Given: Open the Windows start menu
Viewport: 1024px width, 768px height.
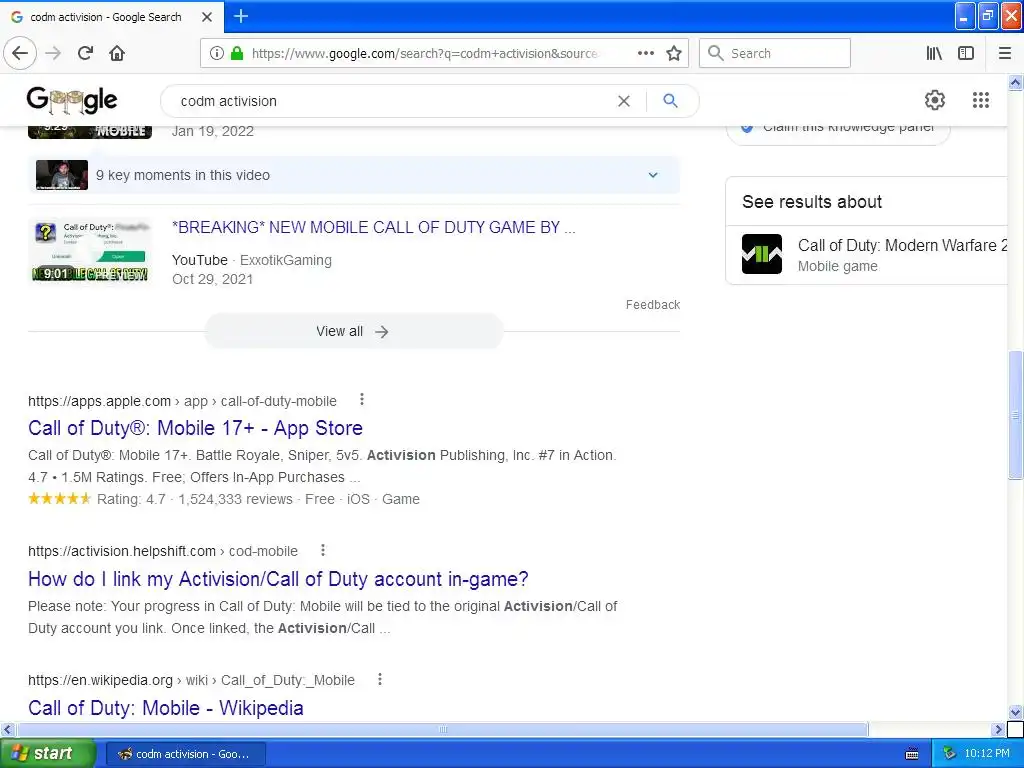Looking at the screenshot, I should (x=47, y=753).
